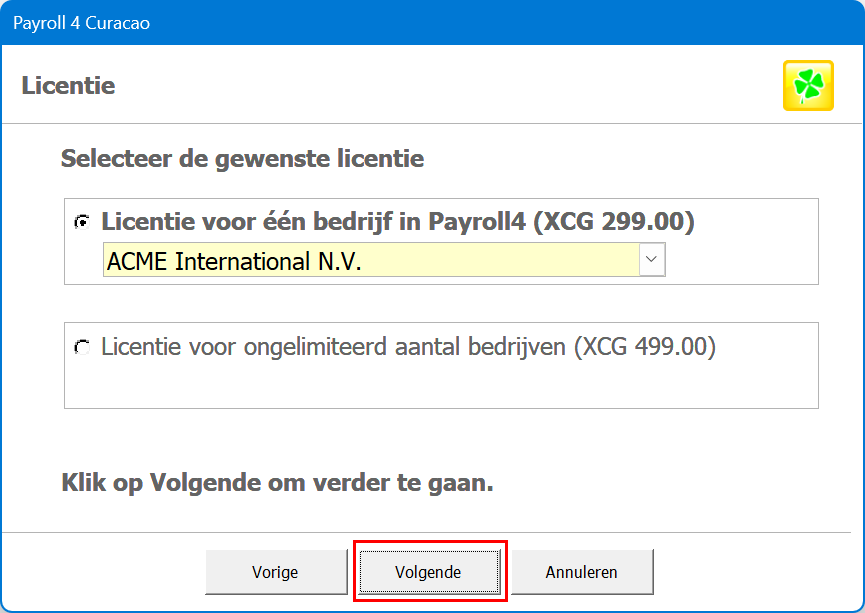Click the 'Klik op Volgende' instruction text
The width and height of the screenshot is (865, 613).
[x=277, y=484]
